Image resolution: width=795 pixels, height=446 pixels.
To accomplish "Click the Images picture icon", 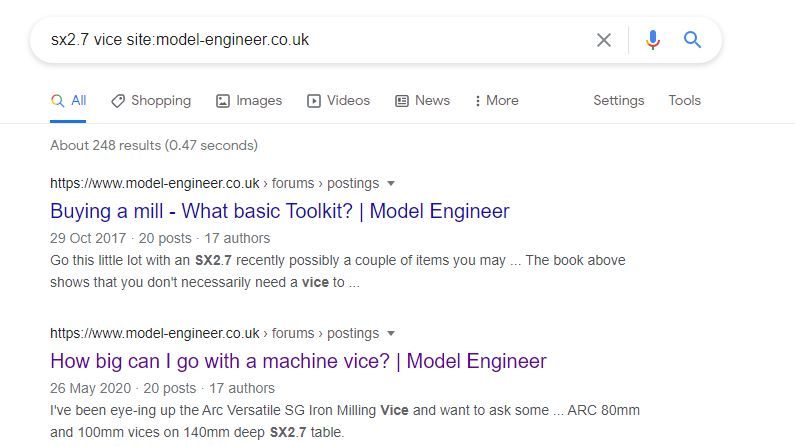I will tap(223, 101).
